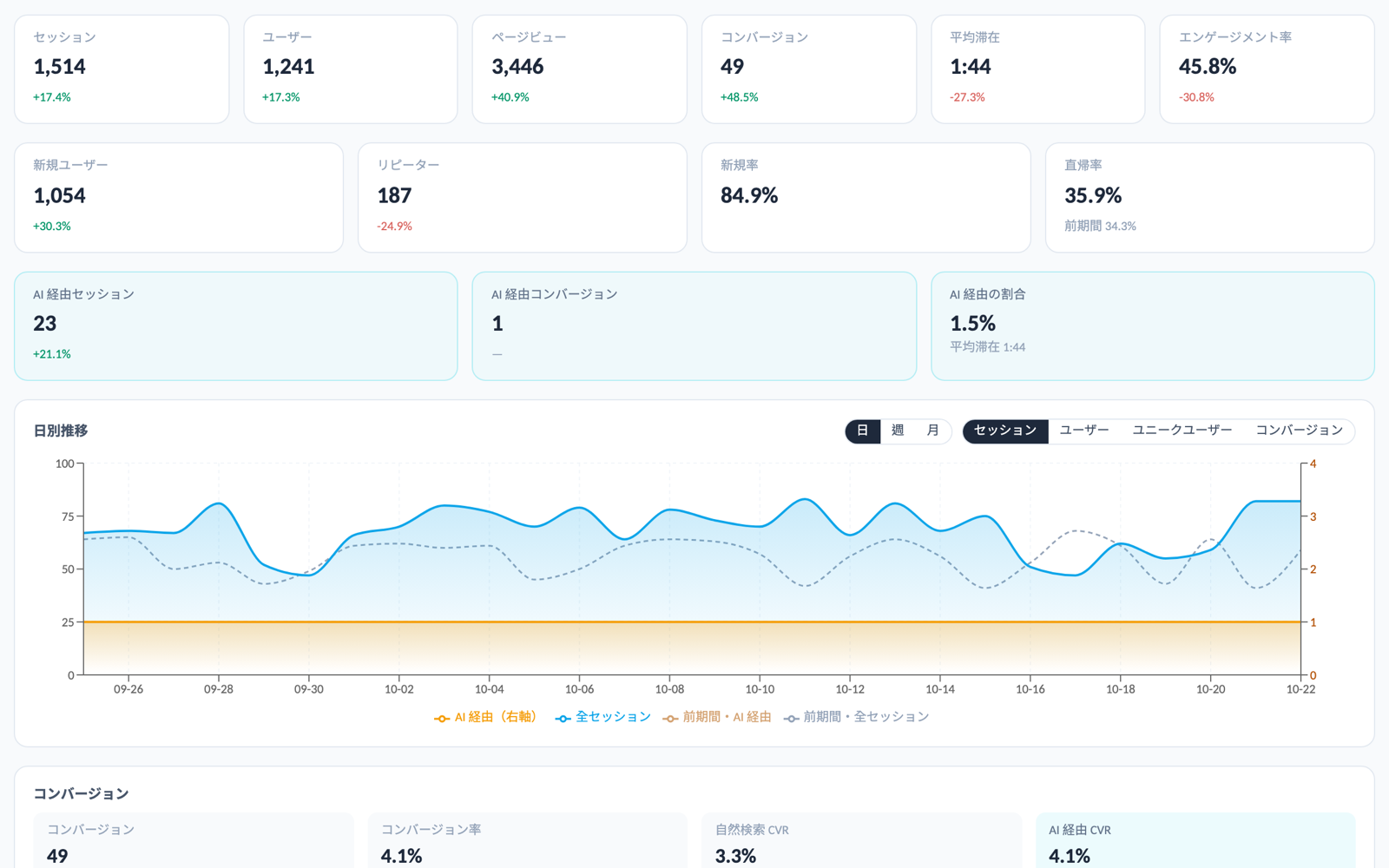The height and width of the screenshot is (868, 1389).
Task: Click the ユーザー card value 1,241
Action: click(289, 67)
